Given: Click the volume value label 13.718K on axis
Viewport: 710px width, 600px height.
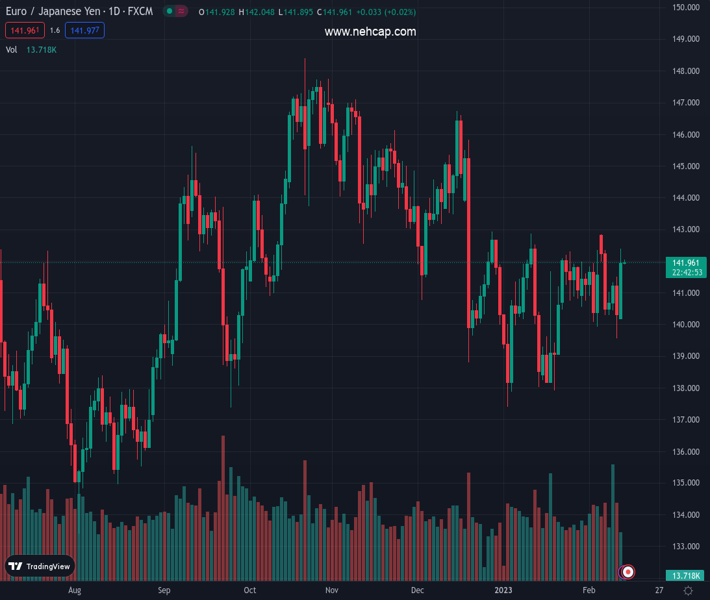Looking at the screenshot, I should (686, 576).
